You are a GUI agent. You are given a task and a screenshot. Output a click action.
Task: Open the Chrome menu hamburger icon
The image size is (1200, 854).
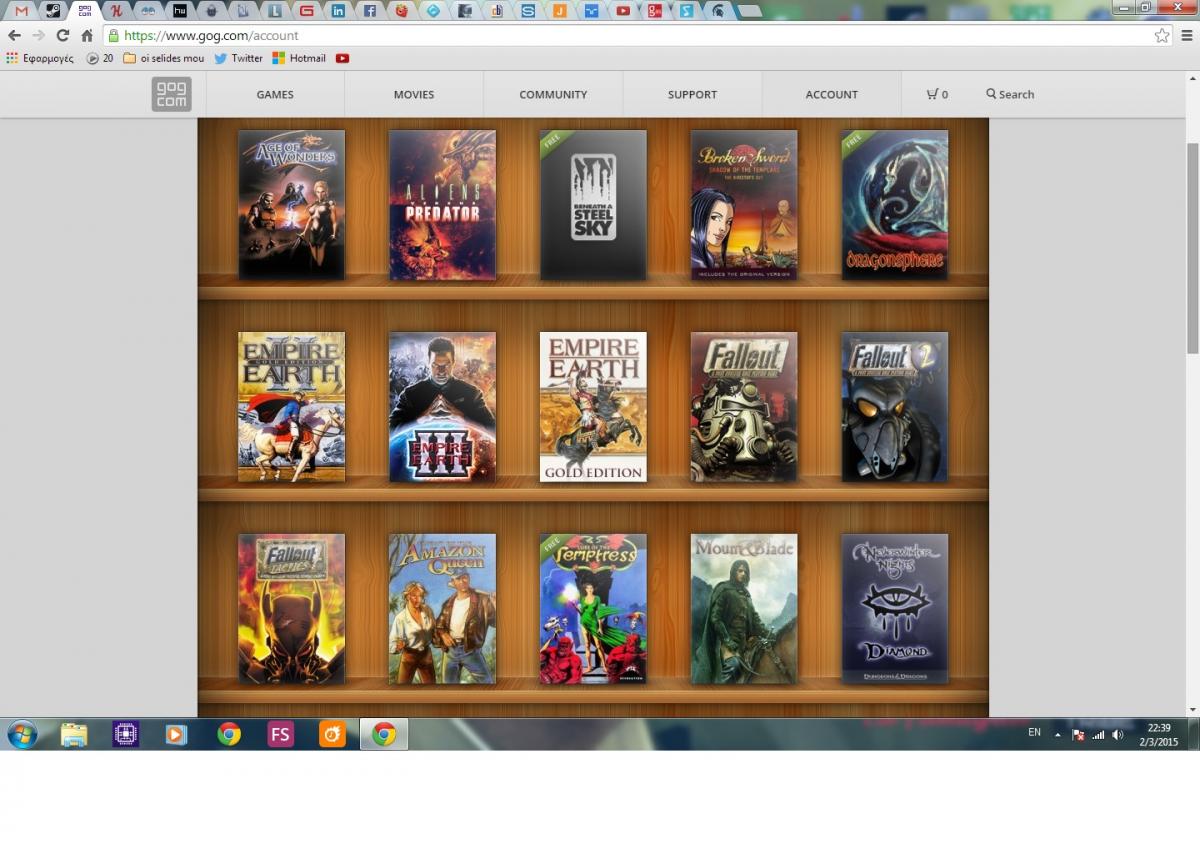[x=1187, y=35]
